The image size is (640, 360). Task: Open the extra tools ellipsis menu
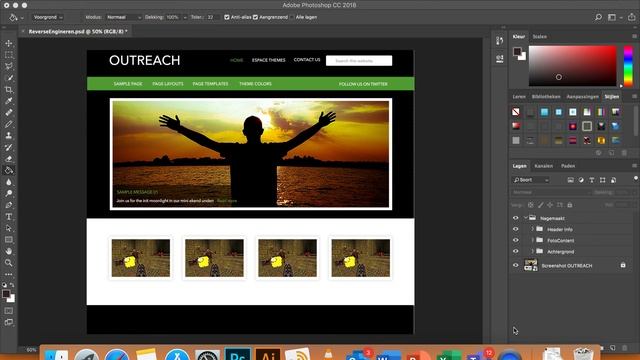[x=9, y=275]
